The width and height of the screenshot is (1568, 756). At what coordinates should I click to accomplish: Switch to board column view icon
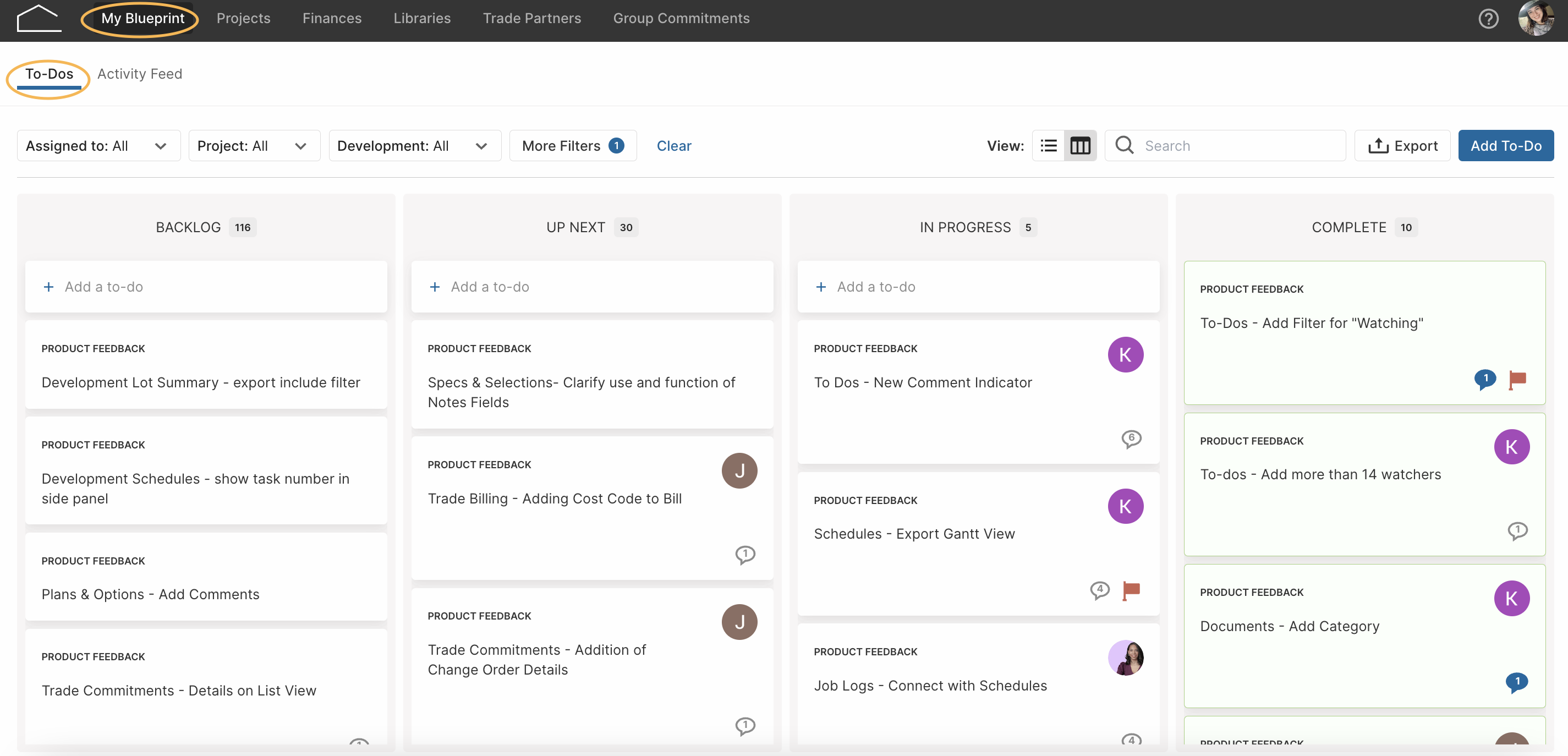pos(1081,145)
